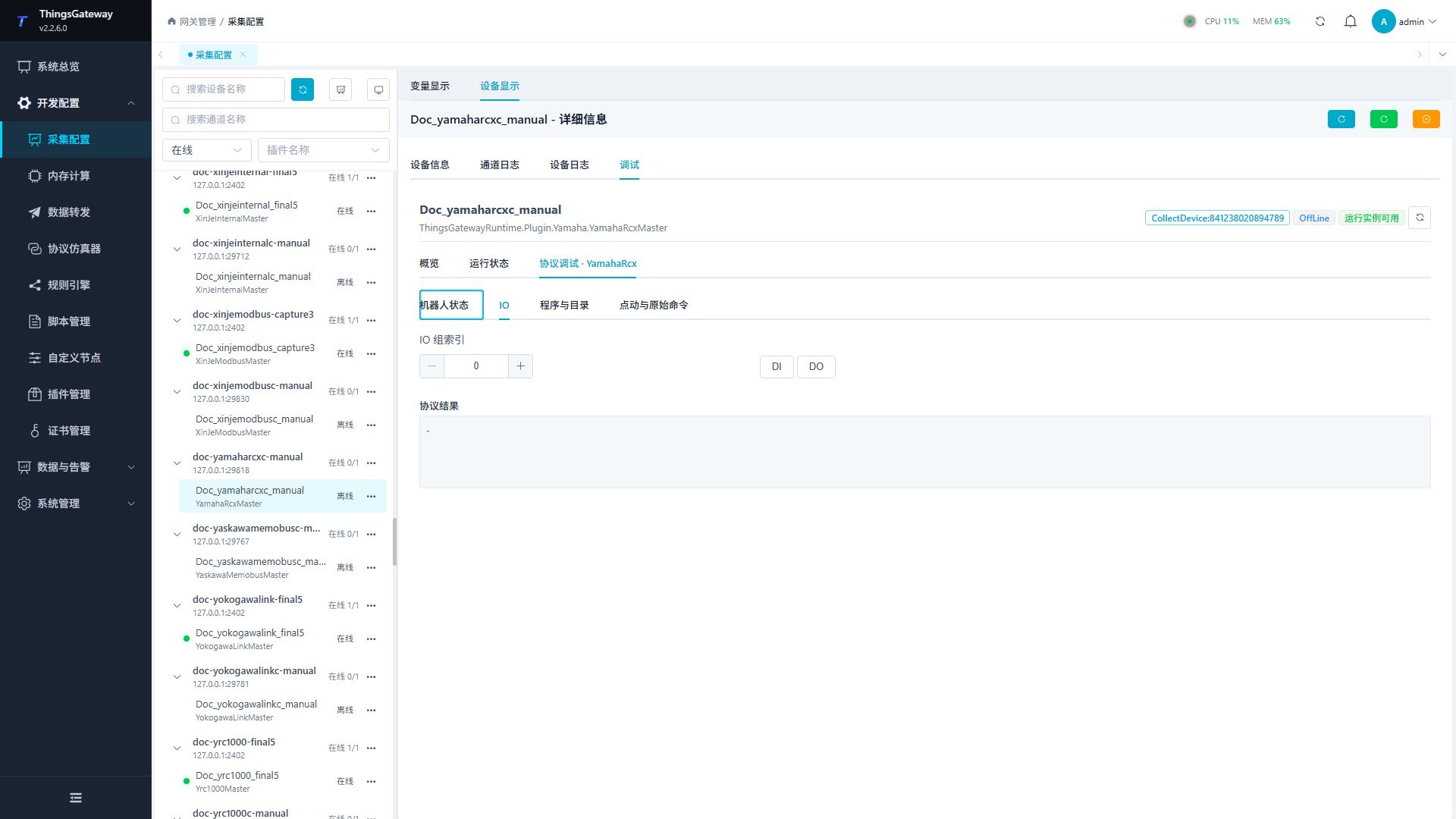Click the 搜索设备名称 search field
Image resolution: width=1456 pixels, height=819 pixels.
224,89
